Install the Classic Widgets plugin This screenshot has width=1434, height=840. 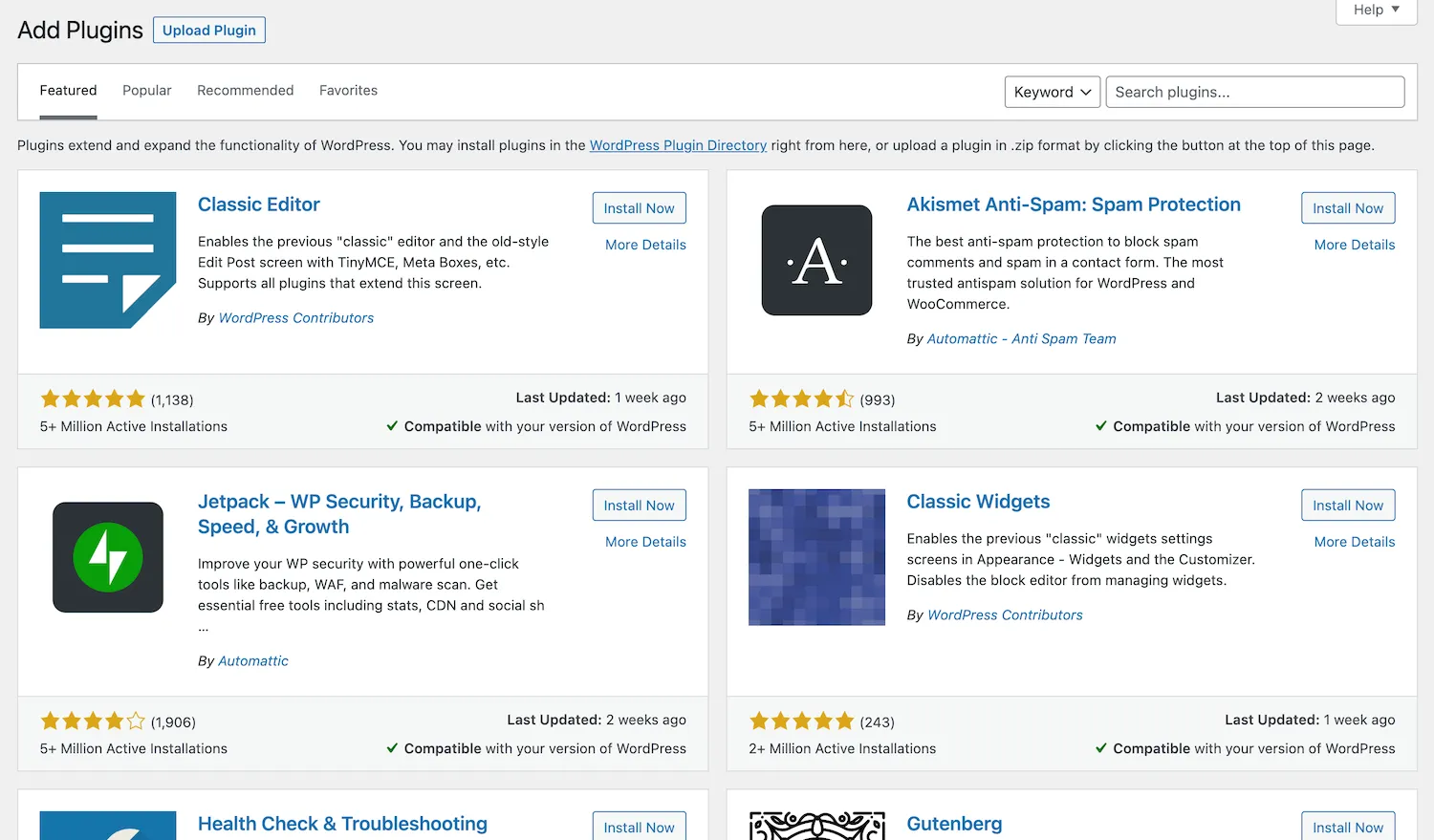tap(1348, 506)
